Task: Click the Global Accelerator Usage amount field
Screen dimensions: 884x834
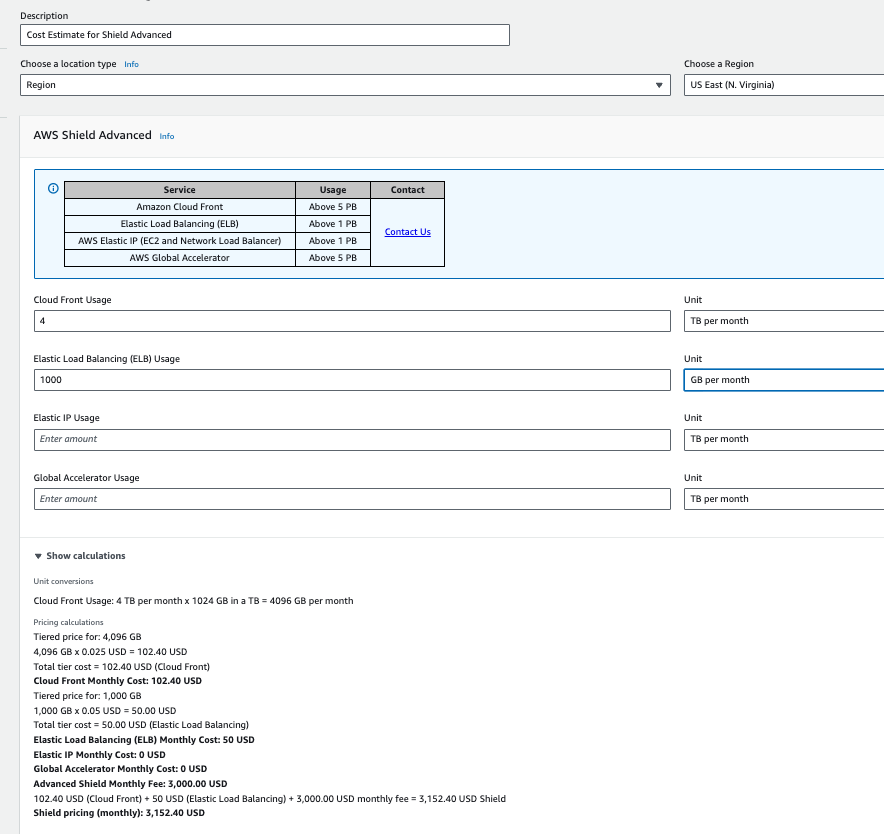Action: pos(352,499)
